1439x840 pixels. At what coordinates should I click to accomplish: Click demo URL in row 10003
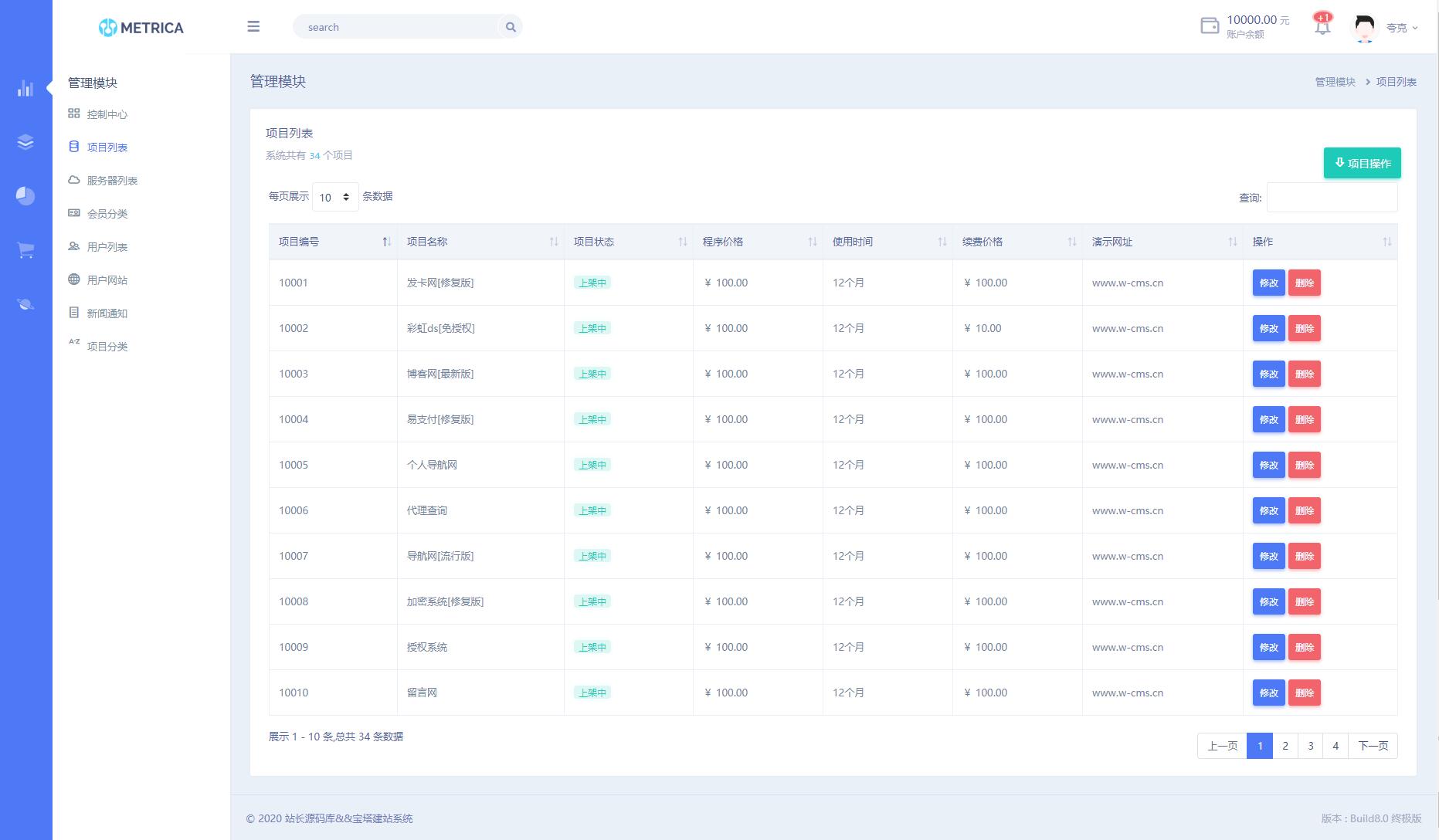coord(1128,374)
